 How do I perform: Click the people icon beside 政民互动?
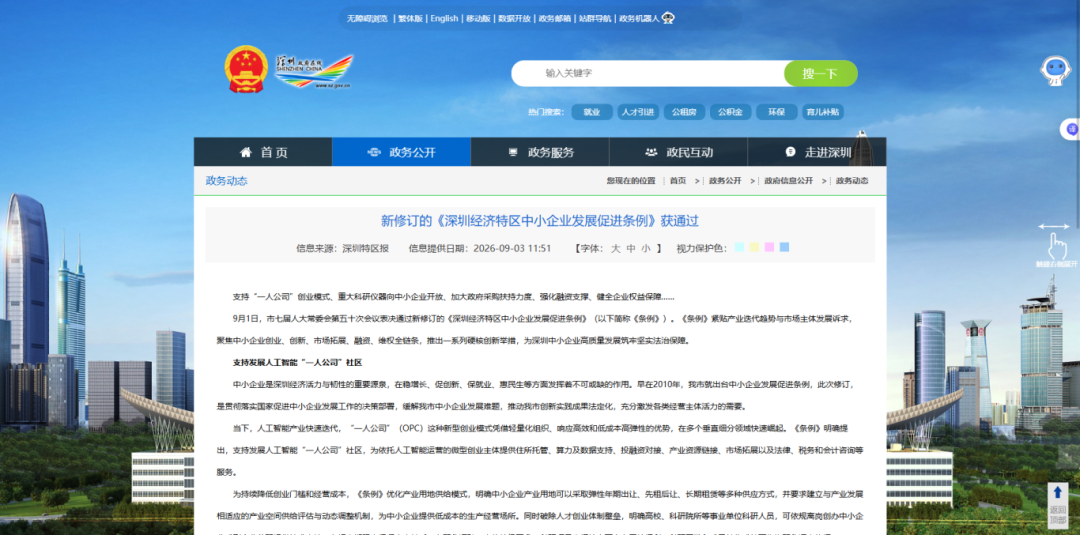coord(651,152)
